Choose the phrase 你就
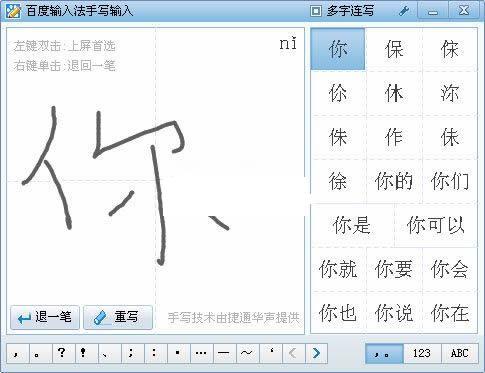This screenshot has height=373, width=485. tap(338, 269)
